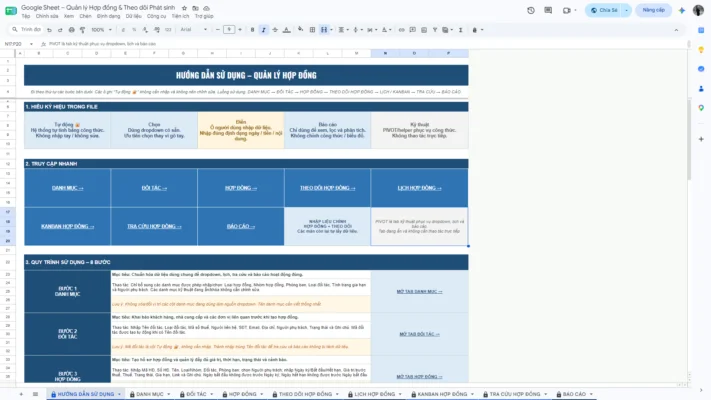Switch to the KANBAN HỢP ĐỒNG sheet tab
Viewport: 711px width, 400px height.
tap(442, 394)
